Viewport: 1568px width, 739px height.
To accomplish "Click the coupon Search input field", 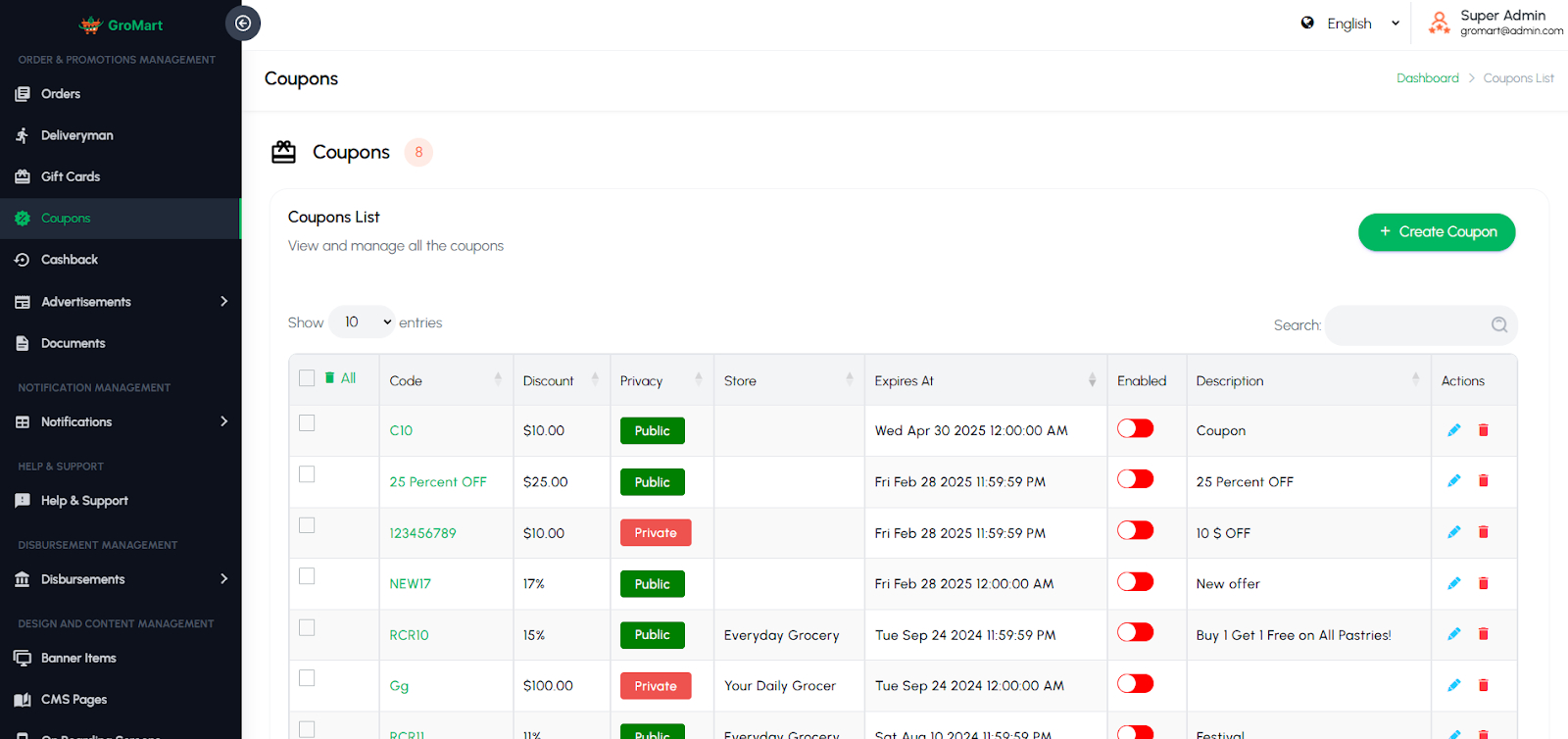I will click(1406, 325).
